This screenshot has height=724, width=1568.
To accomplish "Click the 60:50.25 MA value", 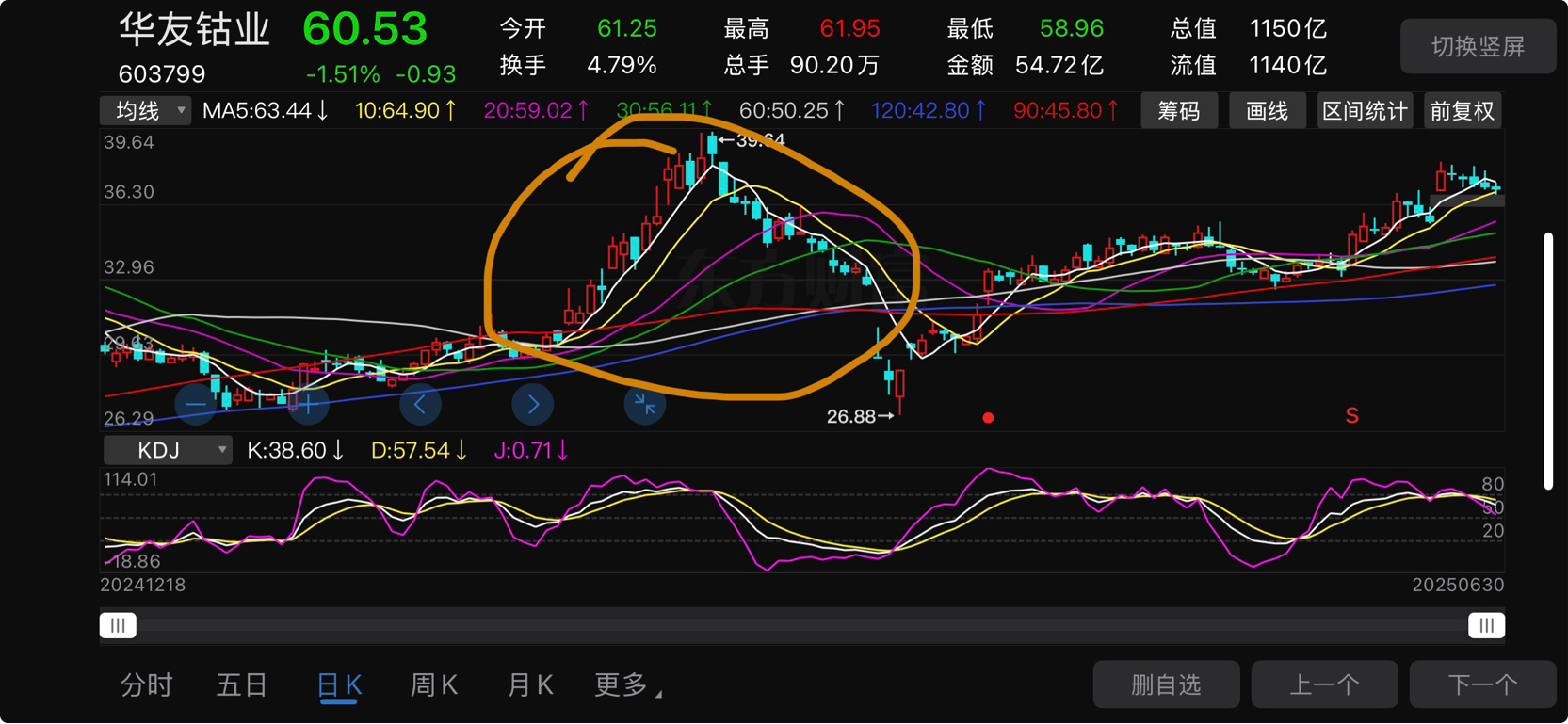I will point(792,111).
